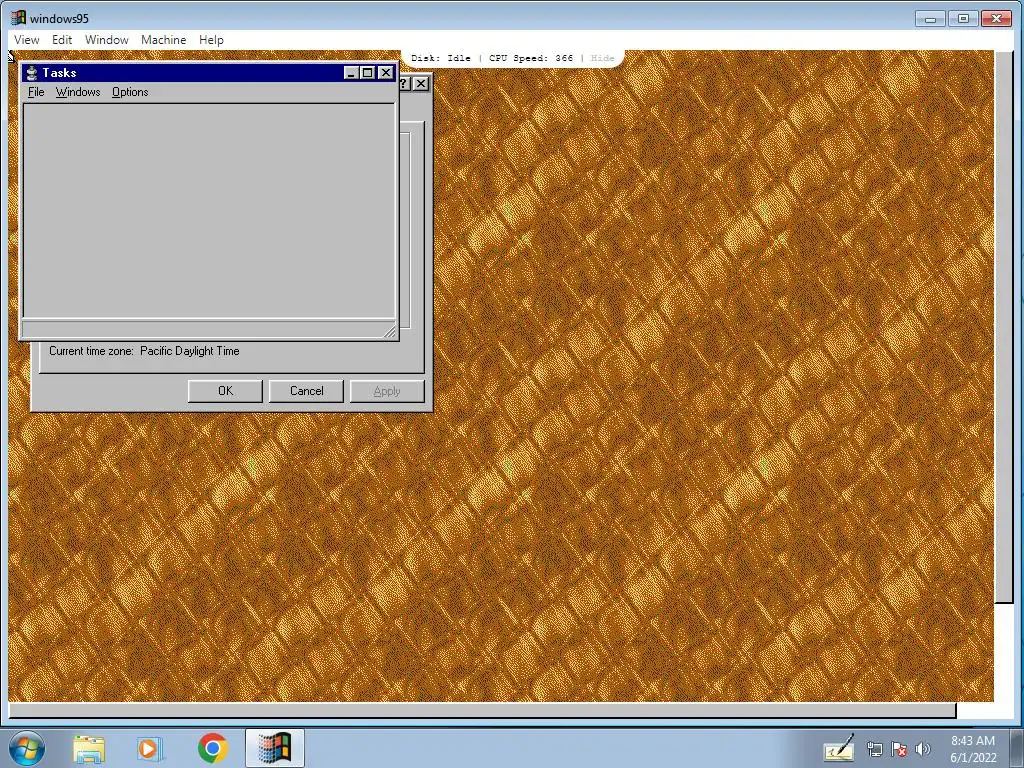1024x768 pixels.
Task: Open the Window menu of windows95 emulator
Action: pyautogui.click(x=106, y=40)
